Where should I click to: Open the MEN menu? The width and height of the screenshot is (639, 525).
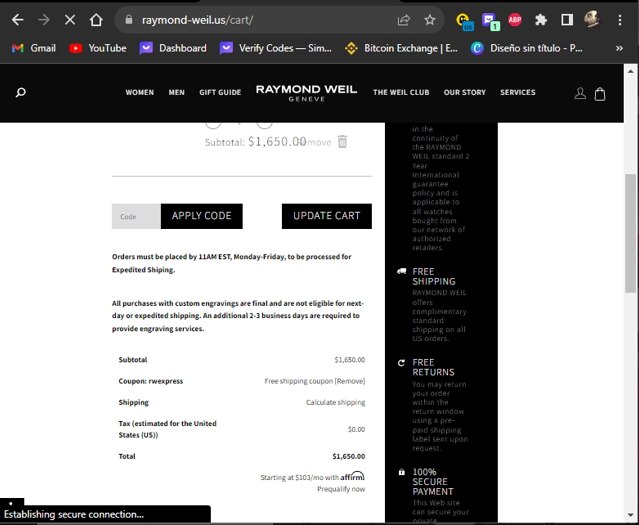176,93
